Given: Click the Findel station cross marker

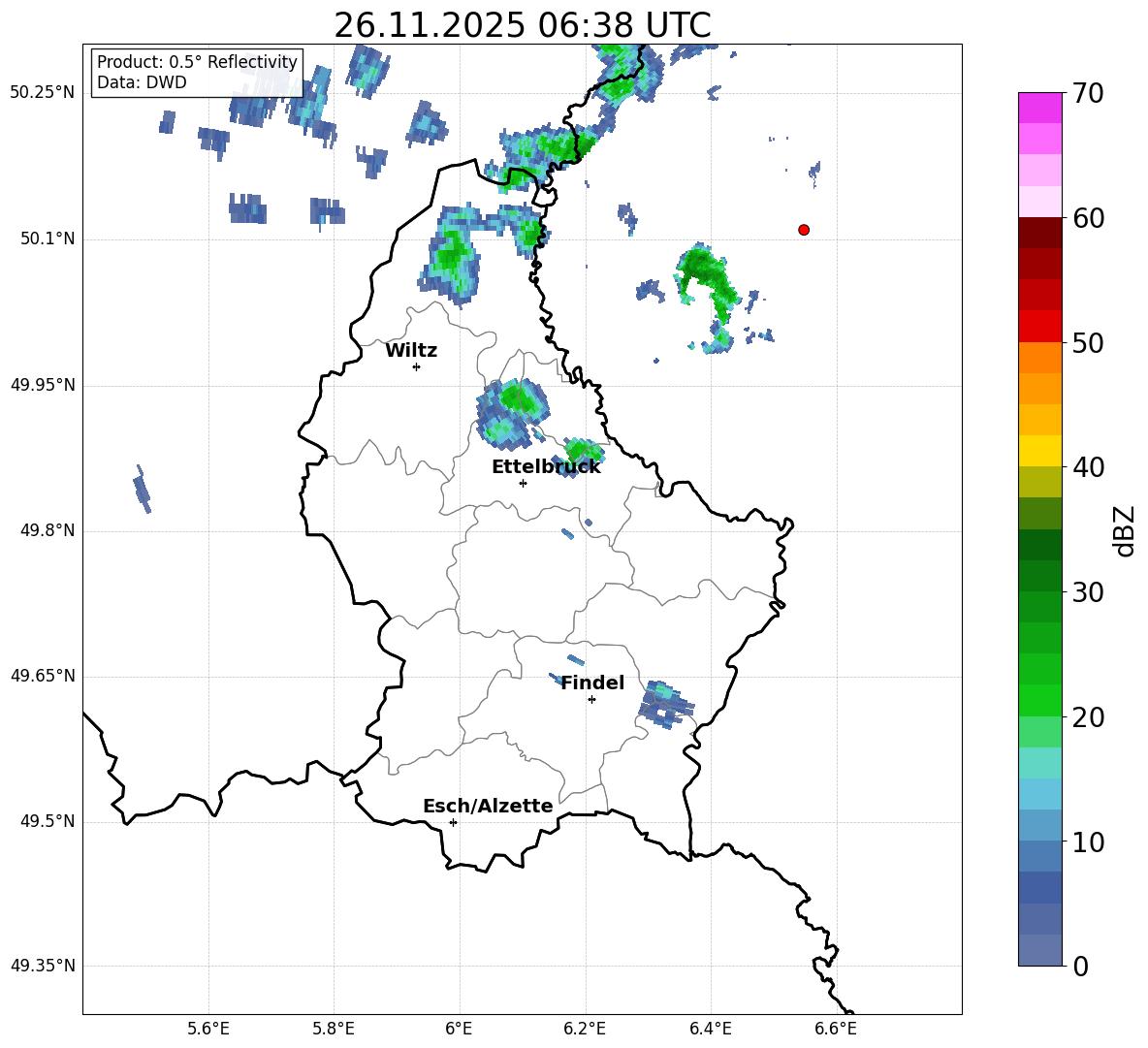Looking at the screenshot, I should 591,700.
